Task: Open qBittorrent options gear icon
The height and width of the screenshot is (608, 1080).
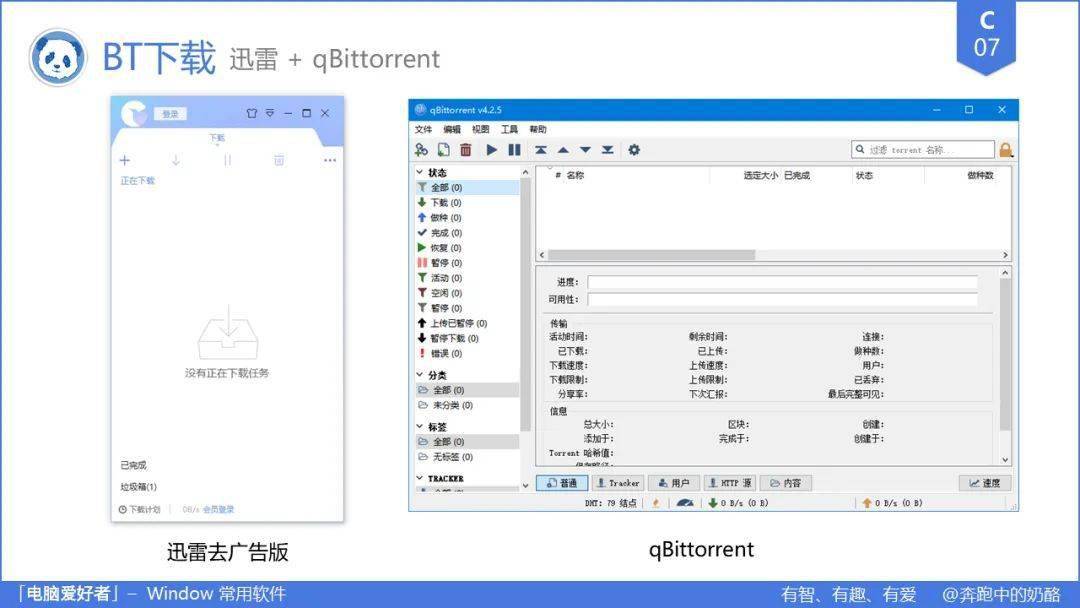Action: 634,149
